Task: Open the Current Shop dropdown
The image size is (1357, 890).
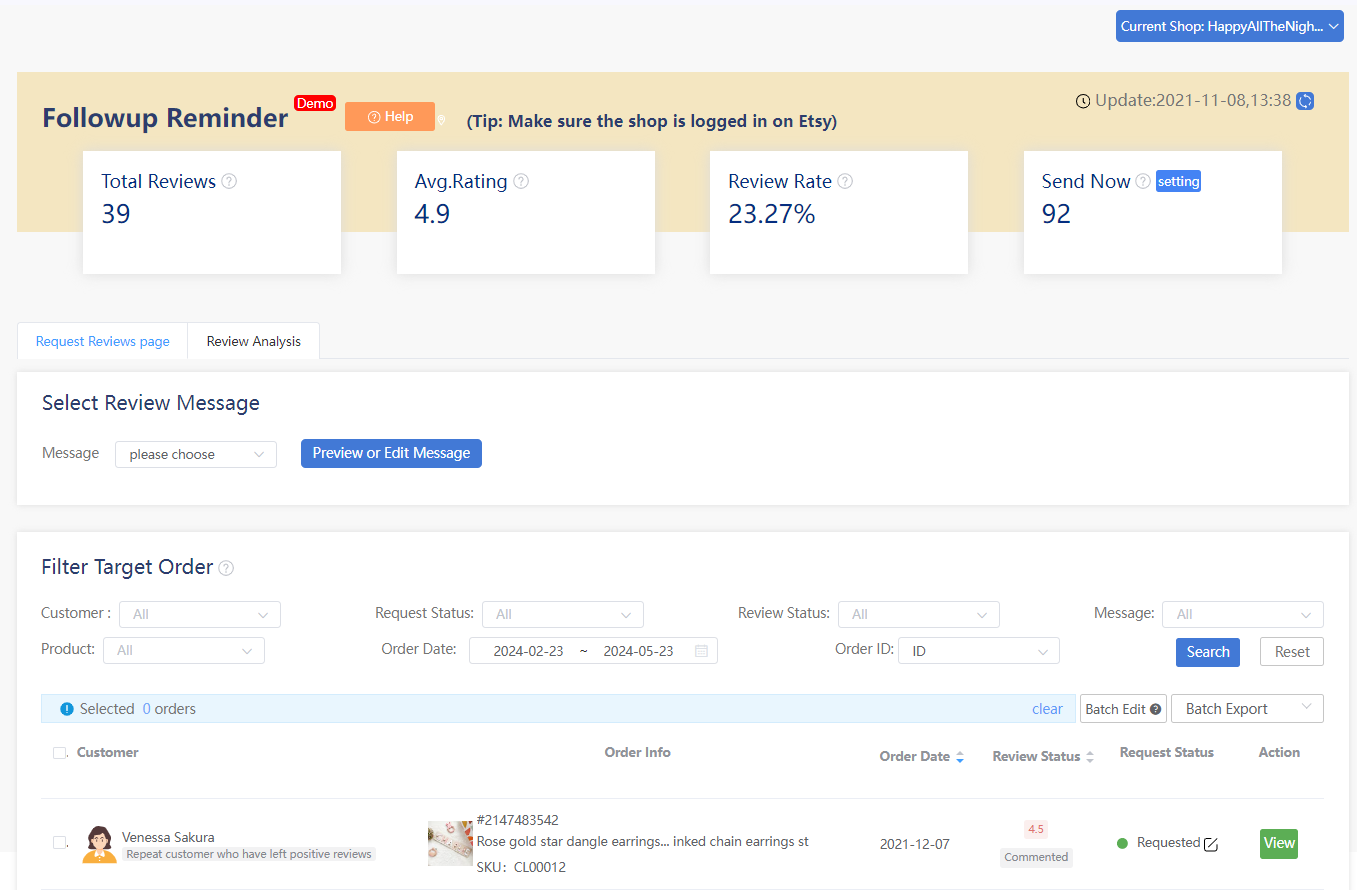Action: [x=1229, y=27]
